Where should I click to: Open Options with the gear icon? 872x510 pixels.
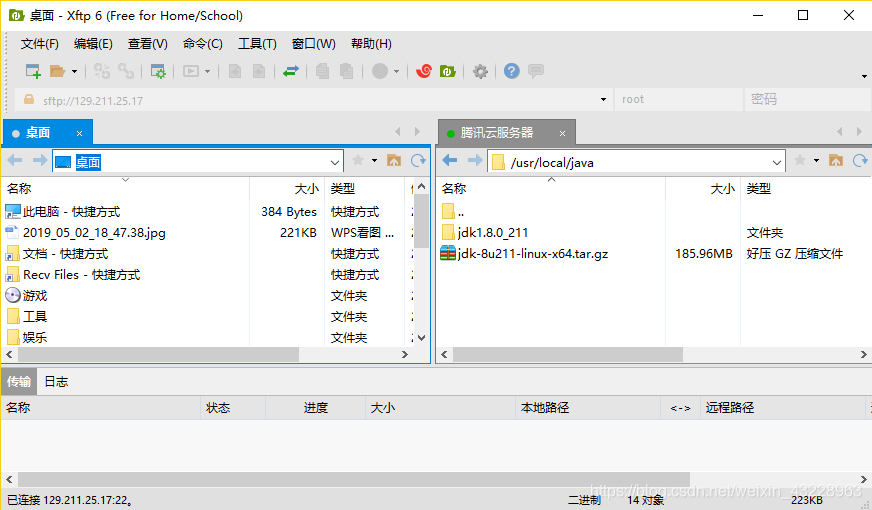480,71
